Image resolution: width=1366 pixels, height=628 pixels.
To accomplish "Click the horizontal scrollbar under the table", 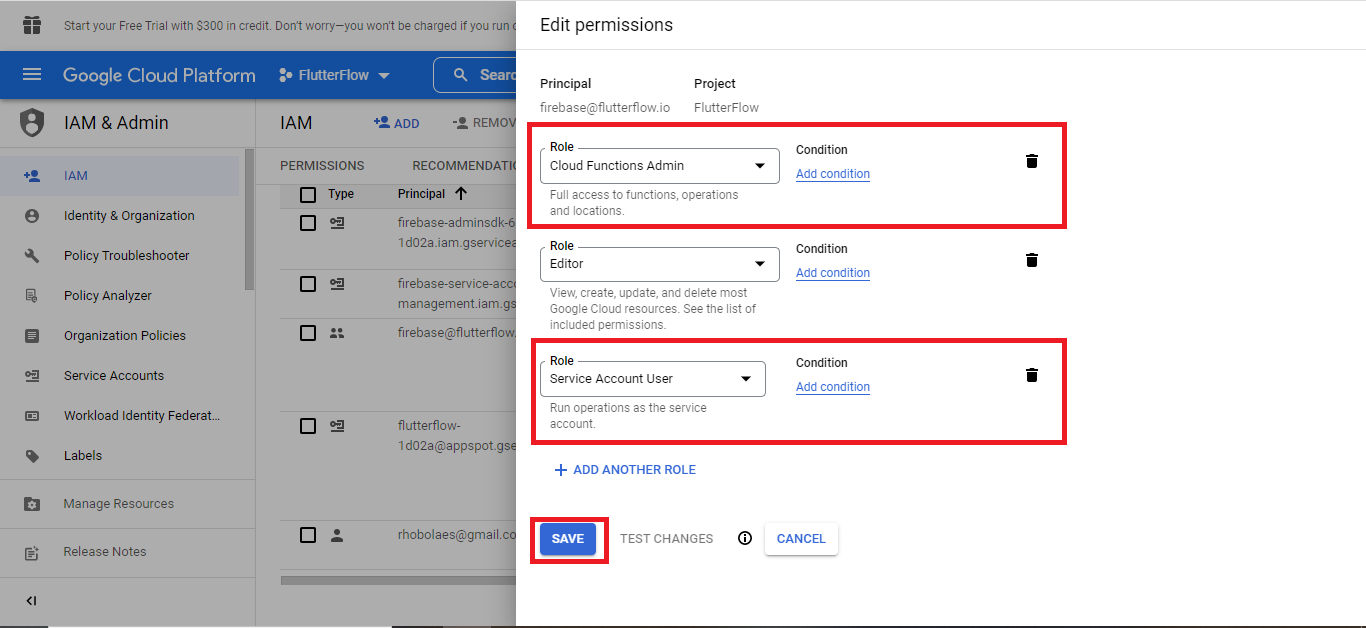I will point(398,580).
